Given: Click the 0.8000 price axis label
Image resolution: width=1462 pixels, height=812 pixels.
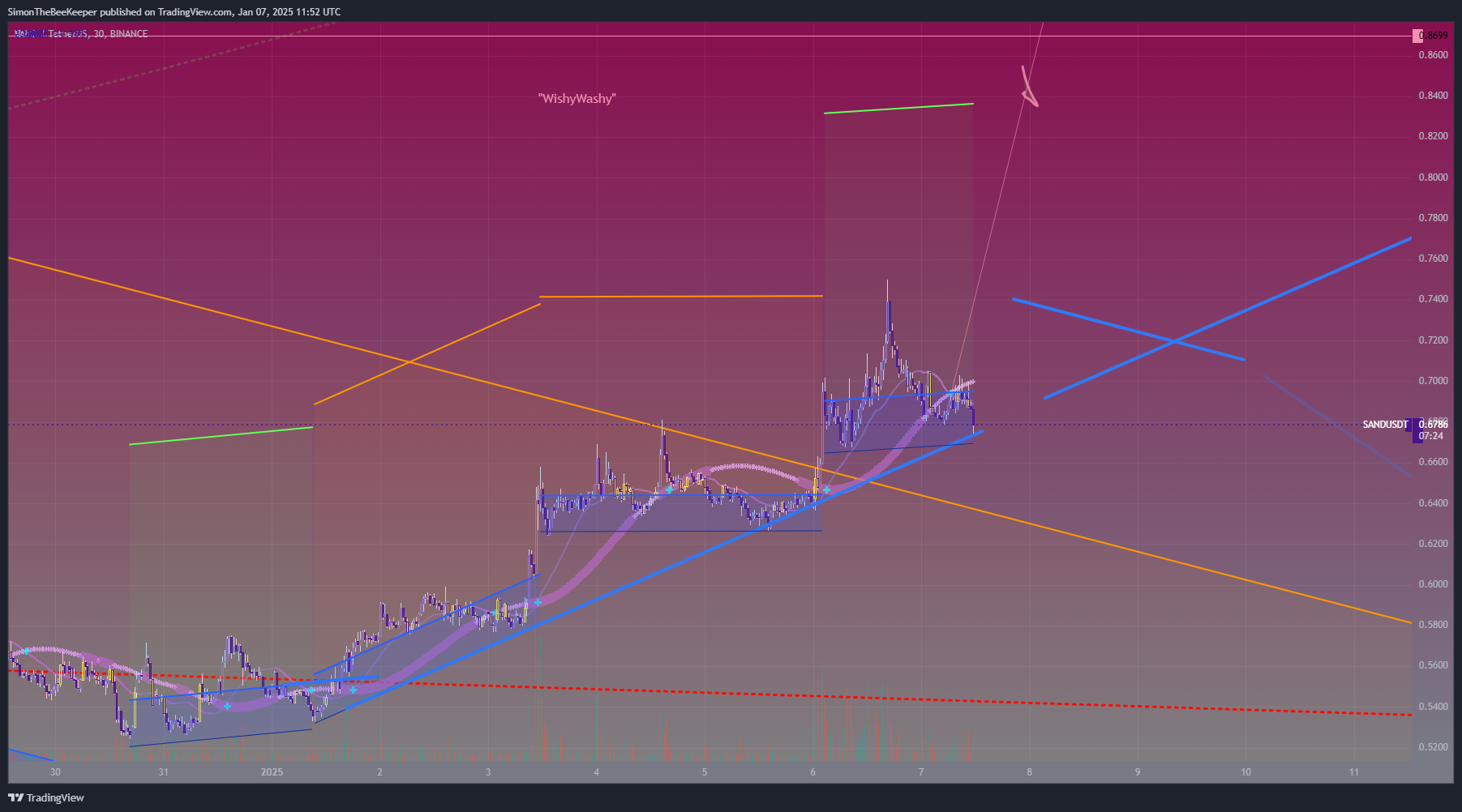Looking at the screenshot, I should click(1433, 177).
